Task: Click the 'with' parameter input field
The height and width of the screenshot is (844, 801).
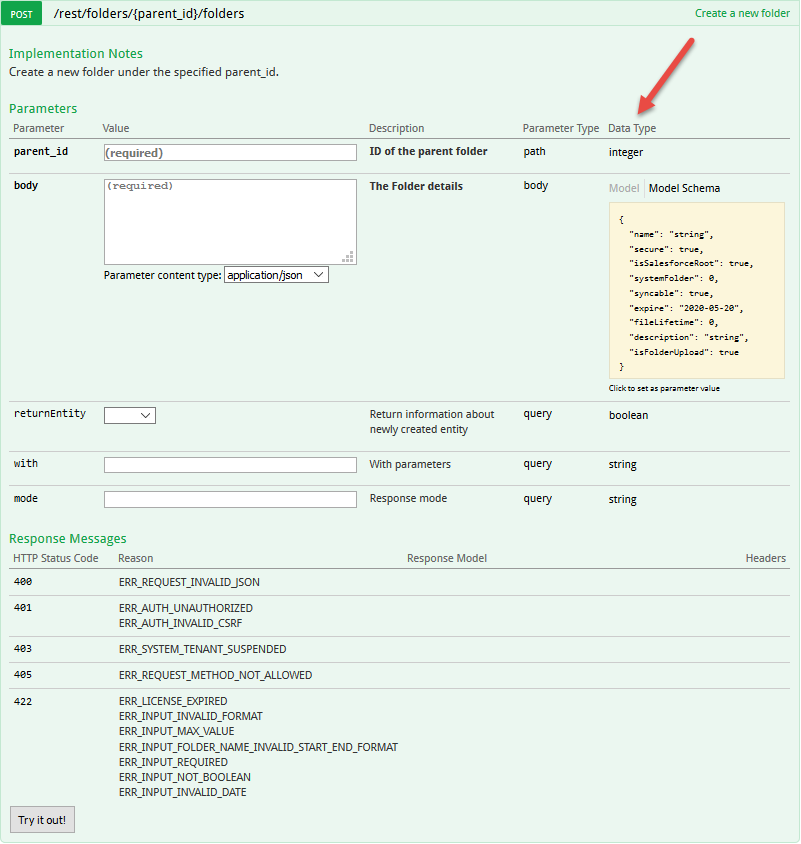Action: click(230, 465)
